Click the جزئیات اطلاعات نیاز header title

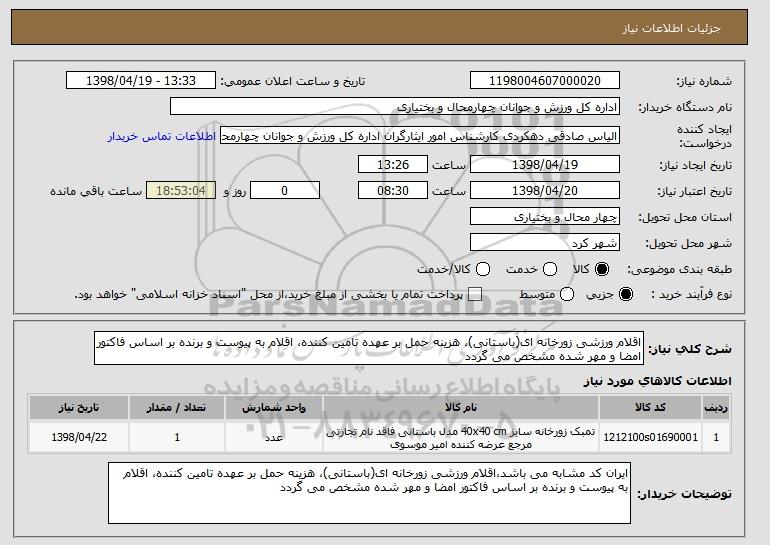click(672, 28)
